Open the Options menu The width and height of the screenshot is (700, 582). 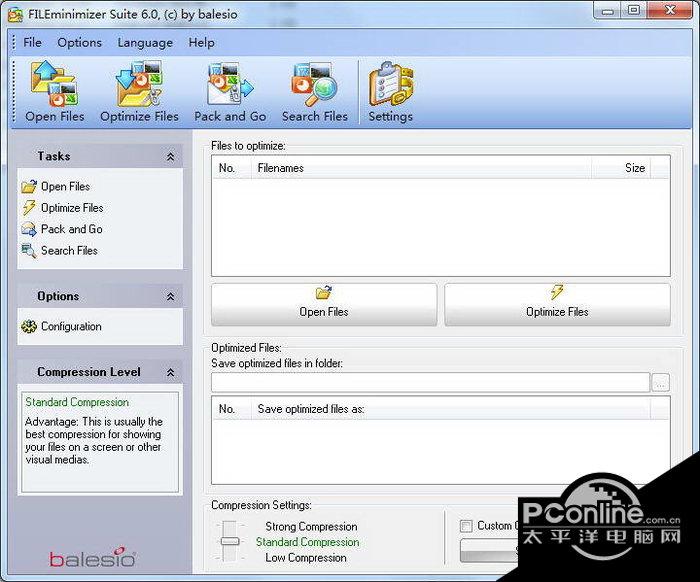(x=79, y=42)
